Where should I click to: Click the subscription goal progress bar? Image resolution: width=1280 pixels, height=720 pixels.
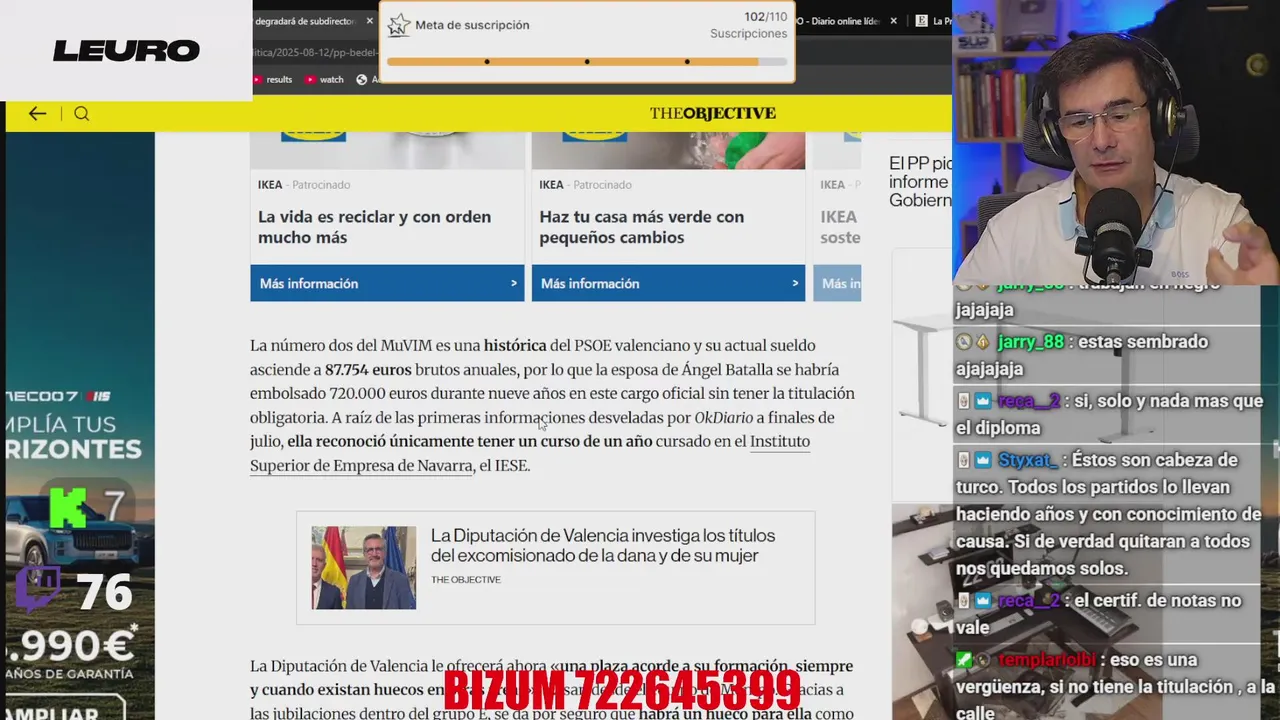click(x=587, y=62)
